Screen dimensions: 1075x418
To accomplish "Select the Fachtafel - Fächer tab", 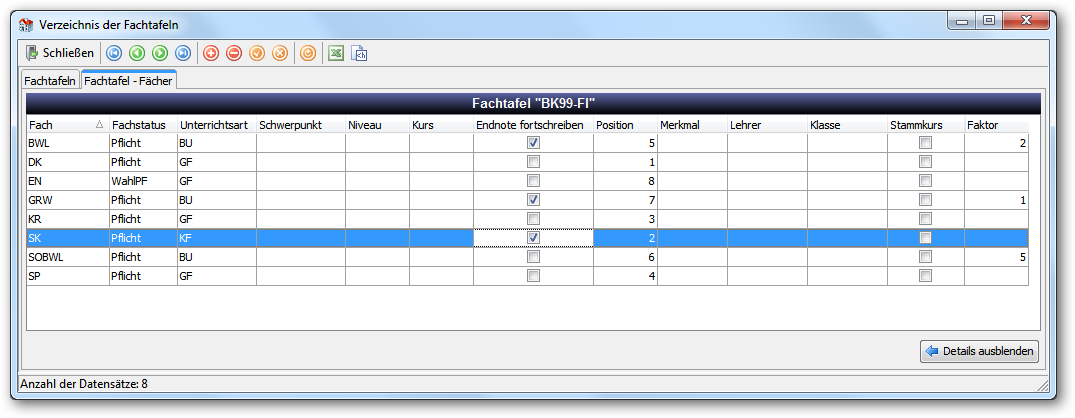I will click(128, 80).
